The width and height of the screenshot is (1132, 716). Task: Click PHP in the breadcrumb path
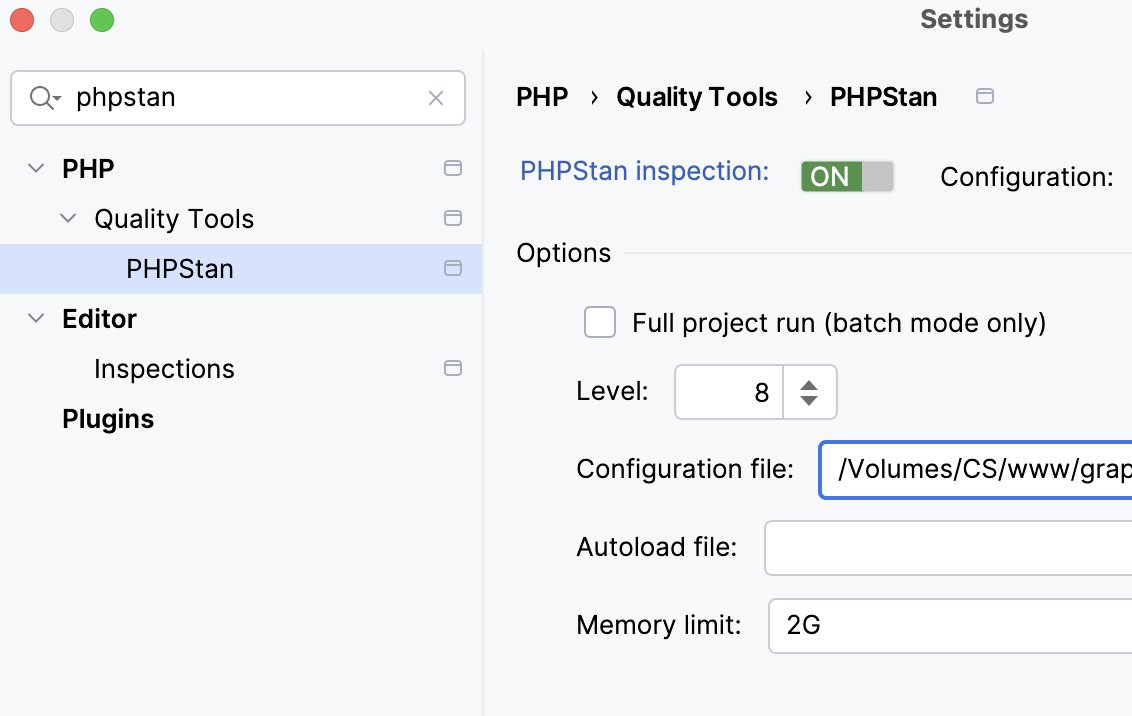click(542, 97)
